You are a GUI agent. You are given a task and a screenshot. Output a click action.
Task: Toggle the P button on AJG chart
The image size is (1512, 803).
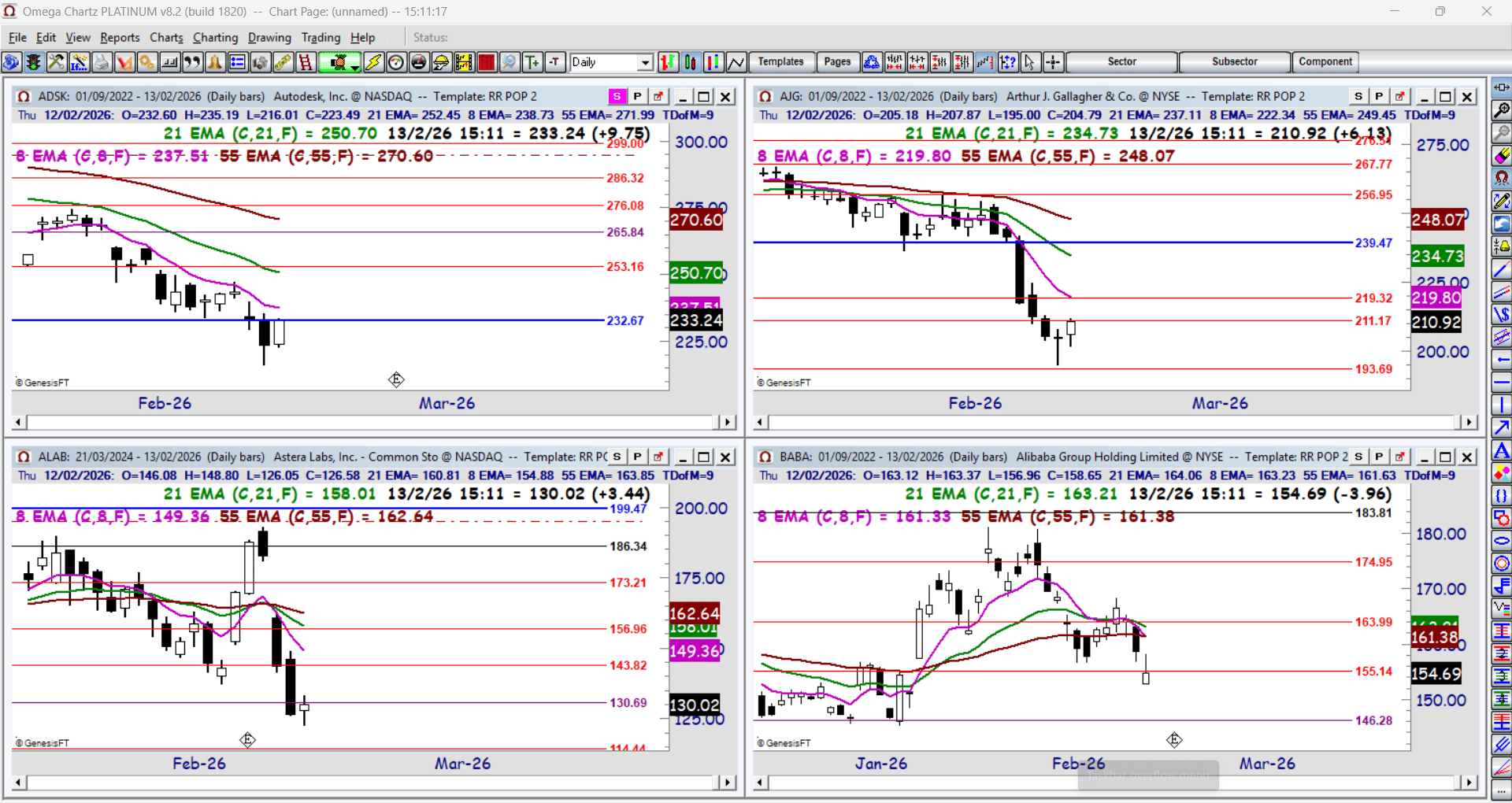1379,96
